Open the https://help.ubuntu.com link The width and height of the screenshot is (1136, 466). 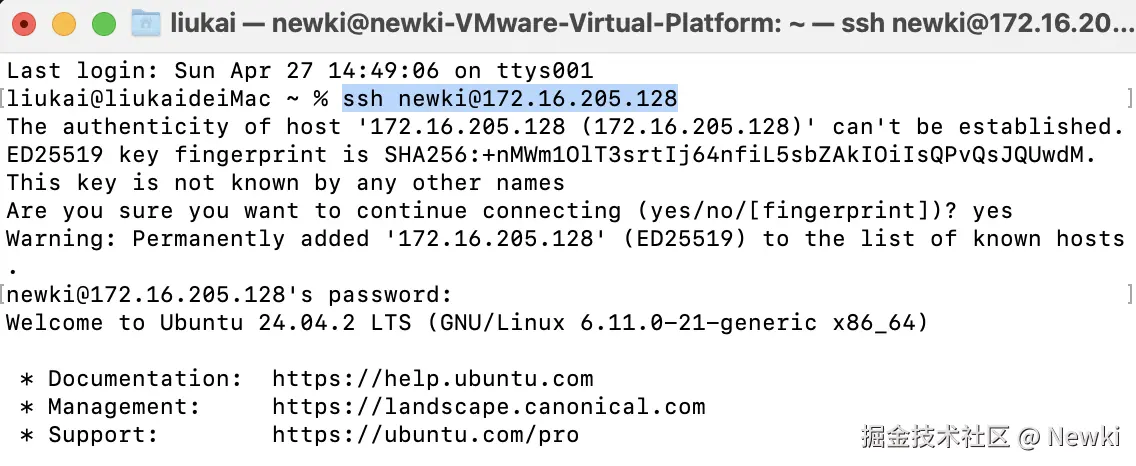tap(432, 379)
